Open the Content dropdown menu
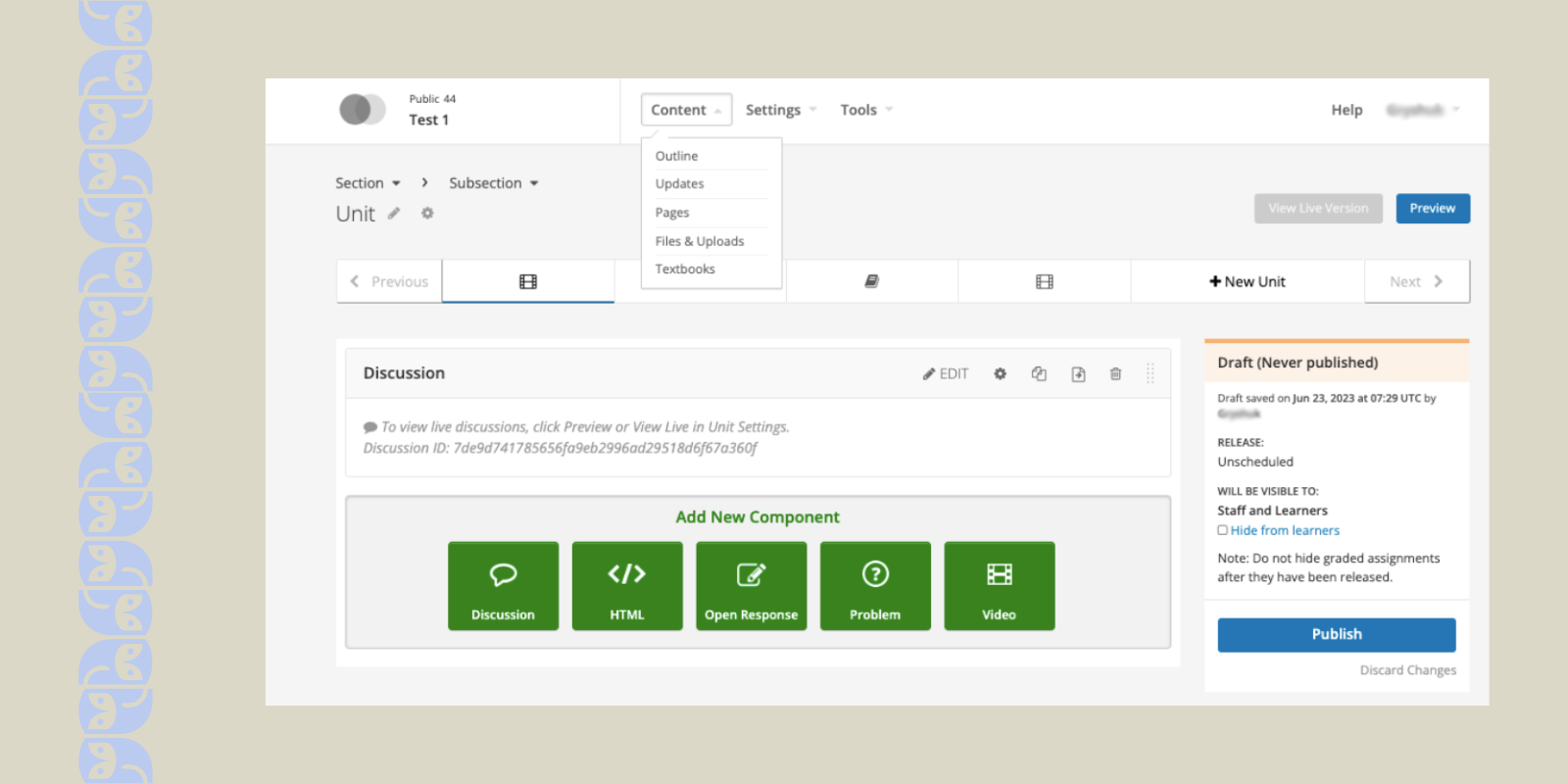This screenshot has width=1568, height=784. click(686, 110)
